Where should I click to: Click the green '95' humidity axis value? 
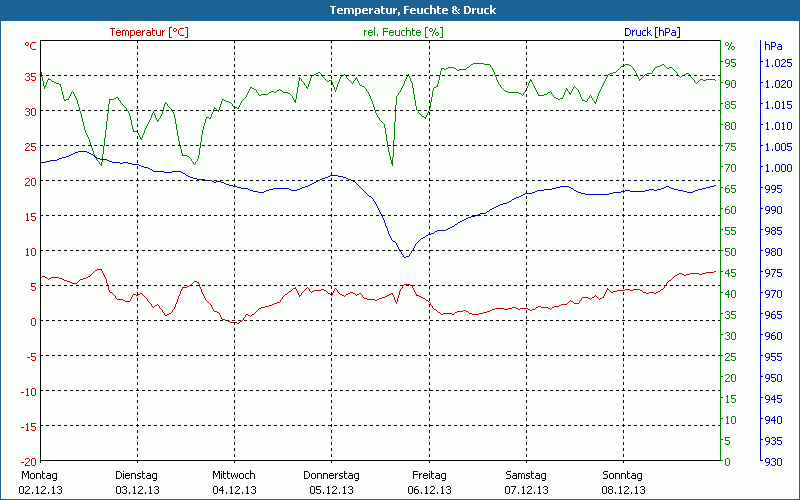(731, 63)
